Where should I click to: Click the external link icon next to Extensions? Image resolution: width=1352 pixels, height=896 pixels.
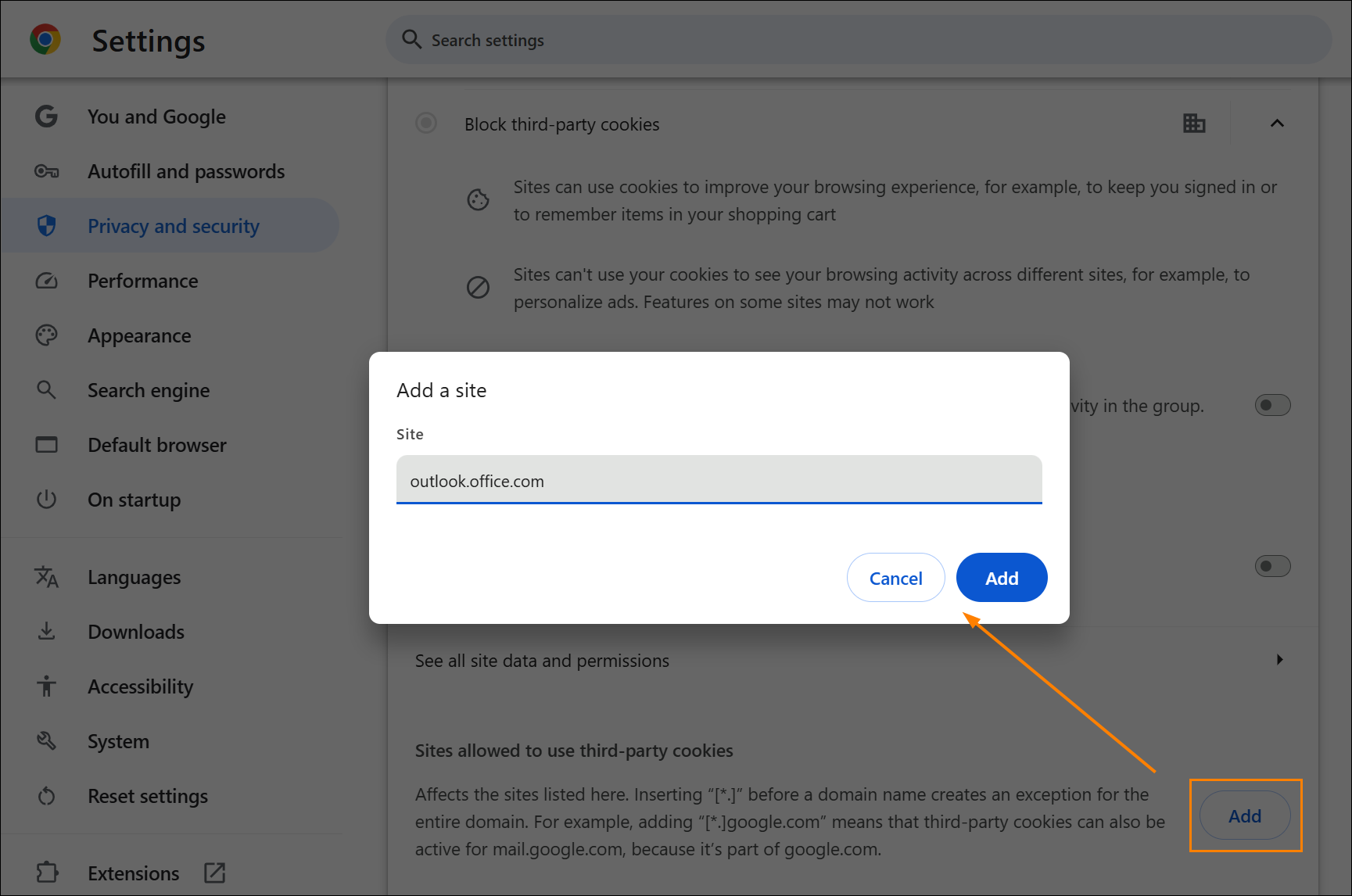click(x=214, y=873)
